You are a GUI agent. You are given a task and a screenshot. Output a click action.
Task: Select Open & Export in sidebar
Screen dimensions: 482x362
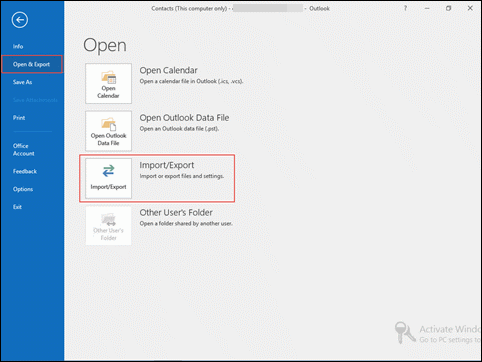tap(32, 64)
